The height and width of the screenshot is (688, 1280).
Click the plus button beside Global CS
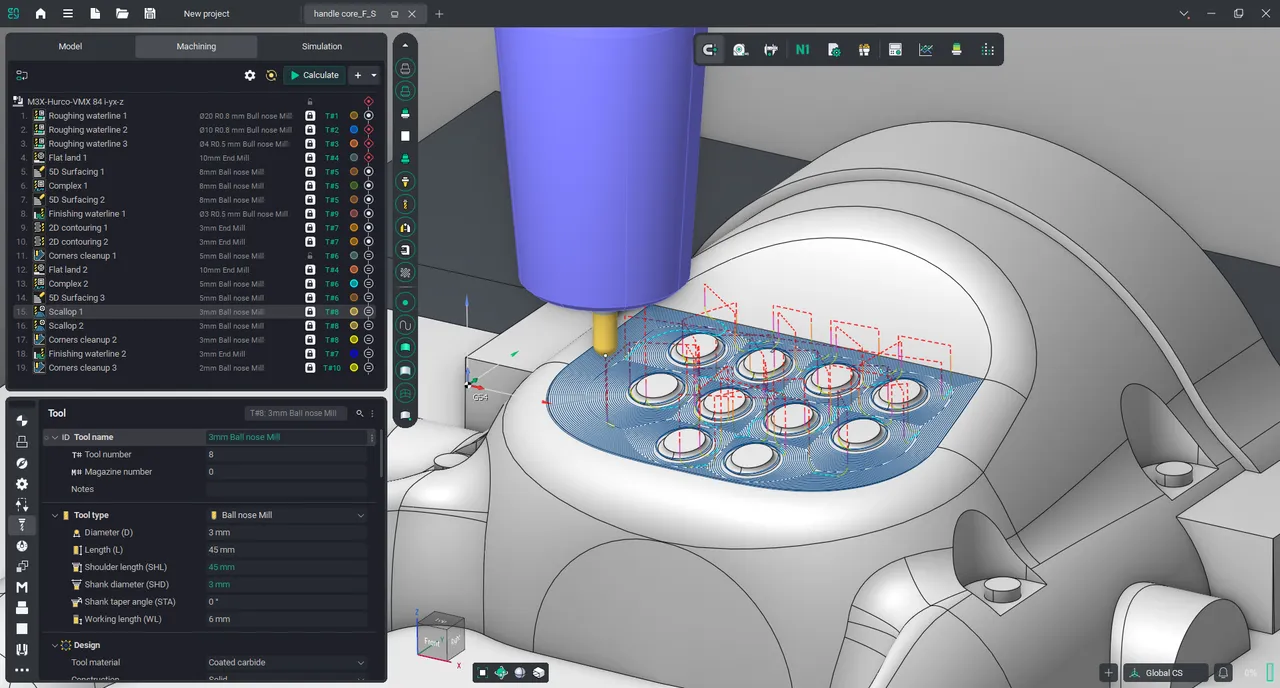[x=1108, y=673]
